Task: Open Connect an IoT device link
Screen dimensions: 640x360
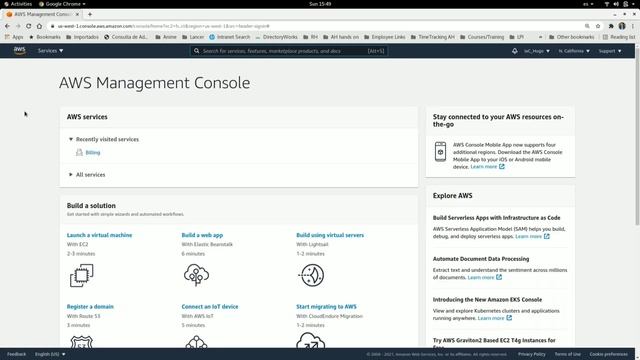Action: coord(210,307)
